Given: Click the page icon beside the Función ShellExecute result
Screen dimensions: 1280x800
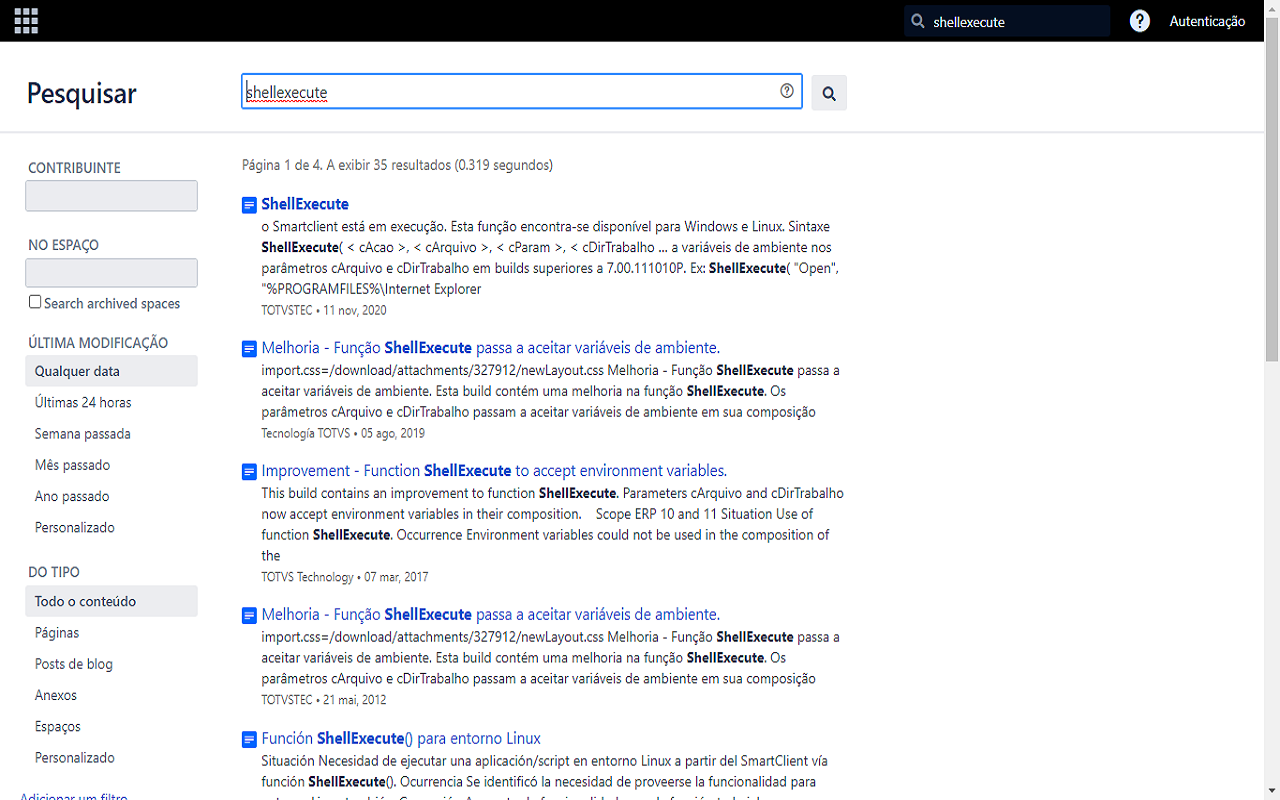Looking at the screenshot, I should pos(248,738).
